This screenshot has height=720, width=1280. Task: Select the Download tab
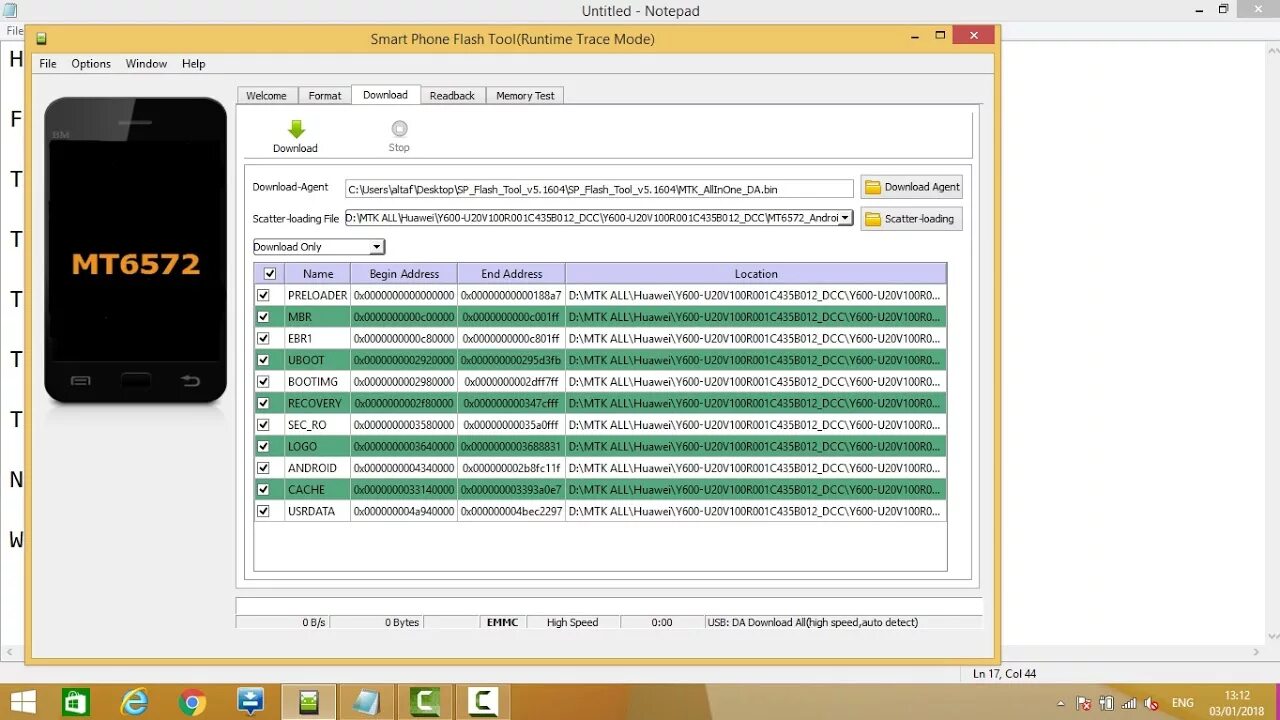pos(385,94)
